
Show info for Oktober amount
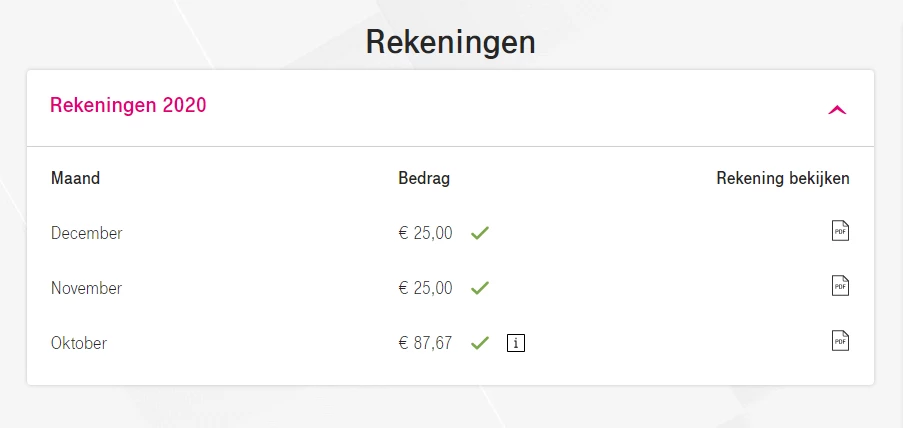click(x=516, y=343)
